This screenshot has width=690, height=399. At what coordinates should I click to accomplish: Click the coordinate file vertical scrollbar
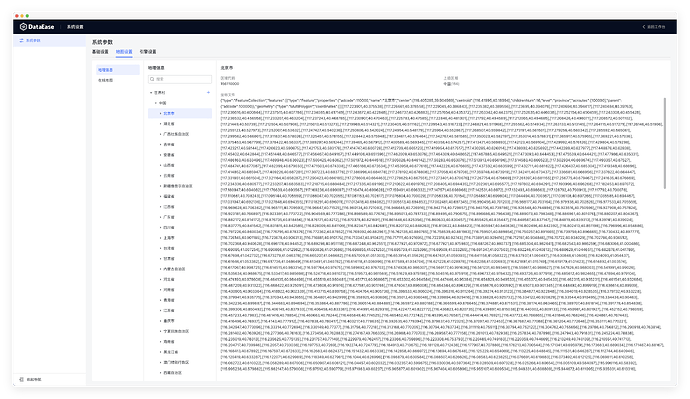664,143
